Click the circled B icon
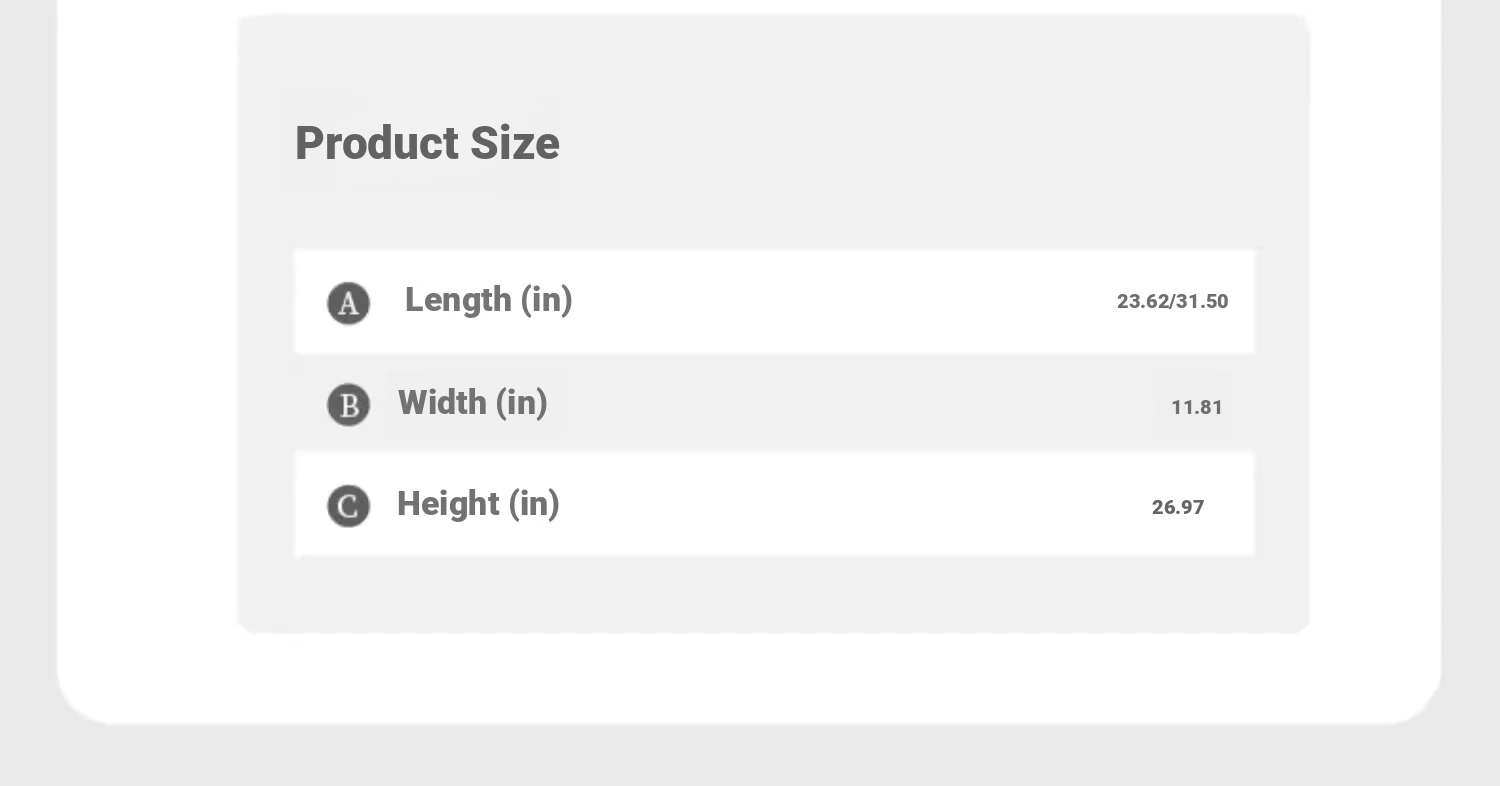This screenshot has height=786, width=1500. (x=349, y=405)
